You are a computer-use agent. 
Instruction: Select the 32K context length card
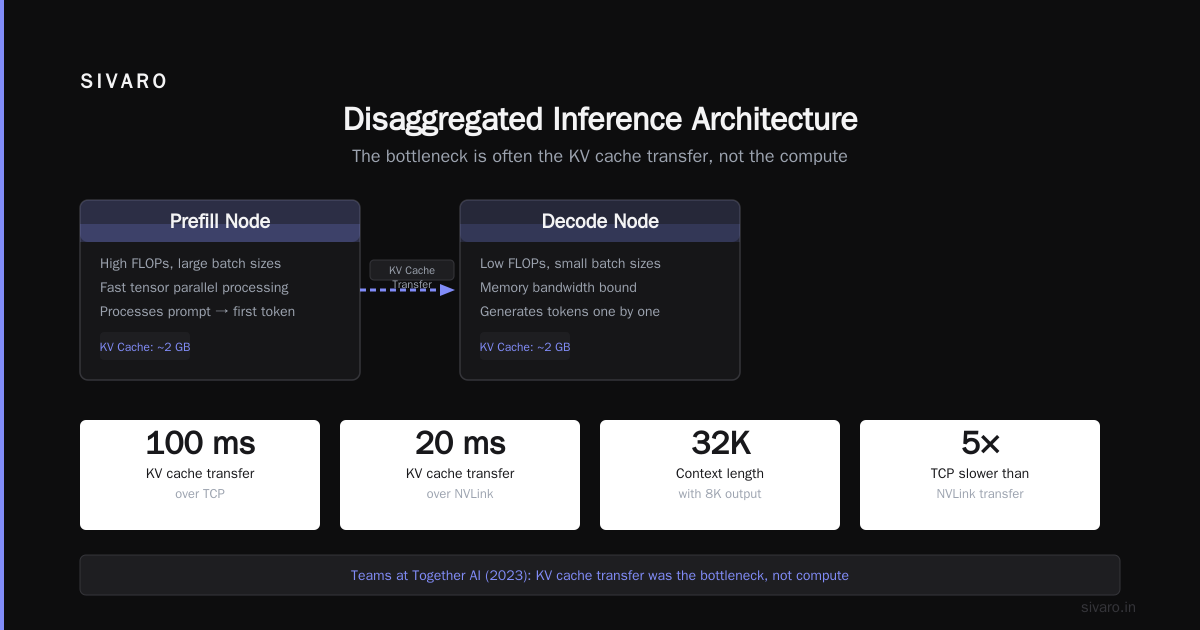coord(720,475)
